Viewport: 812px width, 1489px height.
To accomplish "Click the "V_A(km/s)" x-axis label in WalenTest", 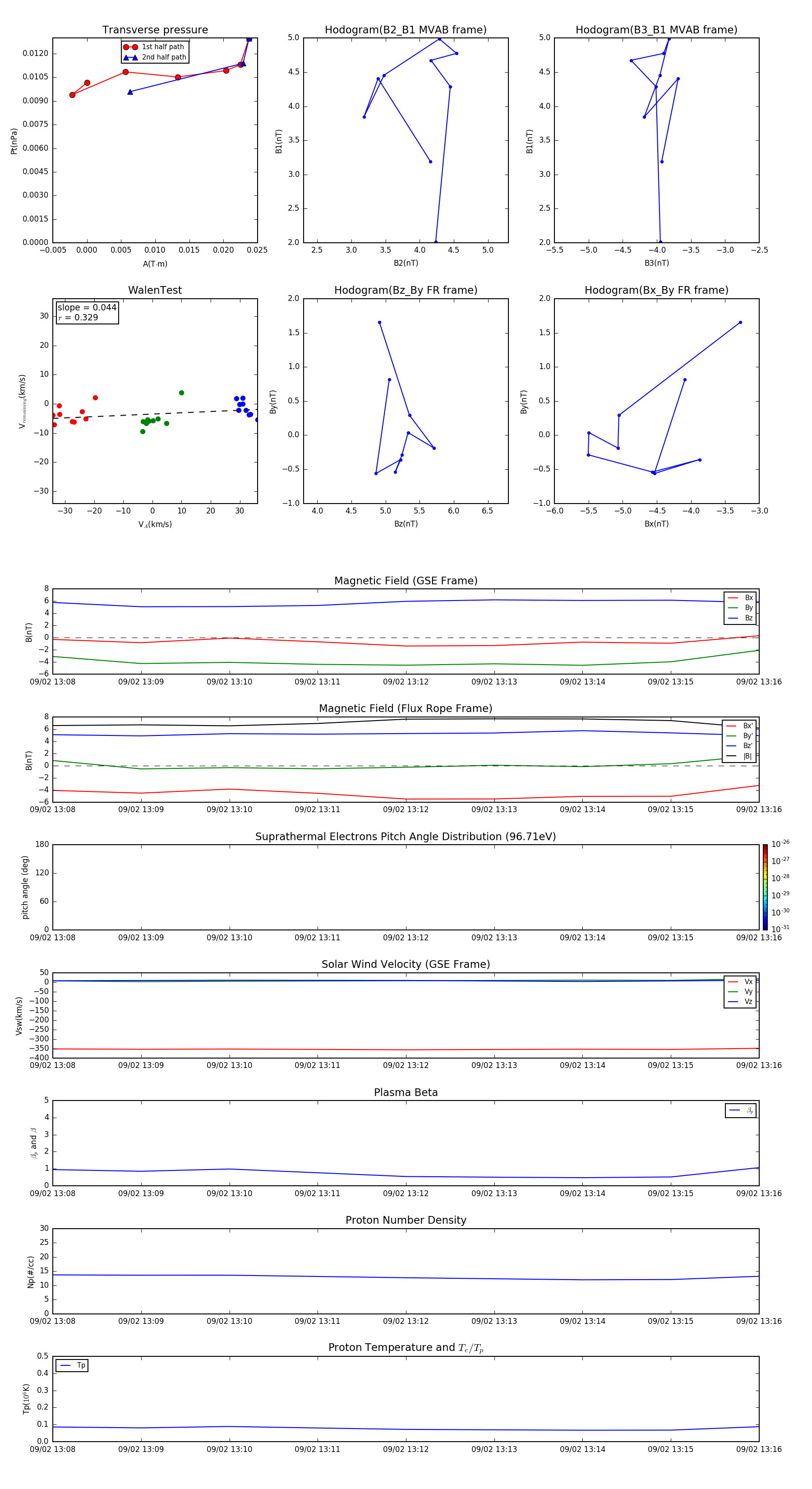I will [155, 524].
